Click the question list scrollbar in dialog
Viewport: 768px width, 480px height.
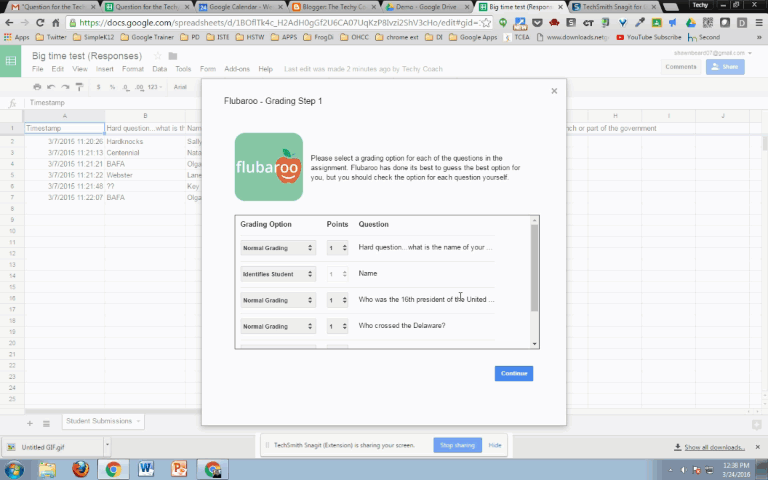point(534,270)
